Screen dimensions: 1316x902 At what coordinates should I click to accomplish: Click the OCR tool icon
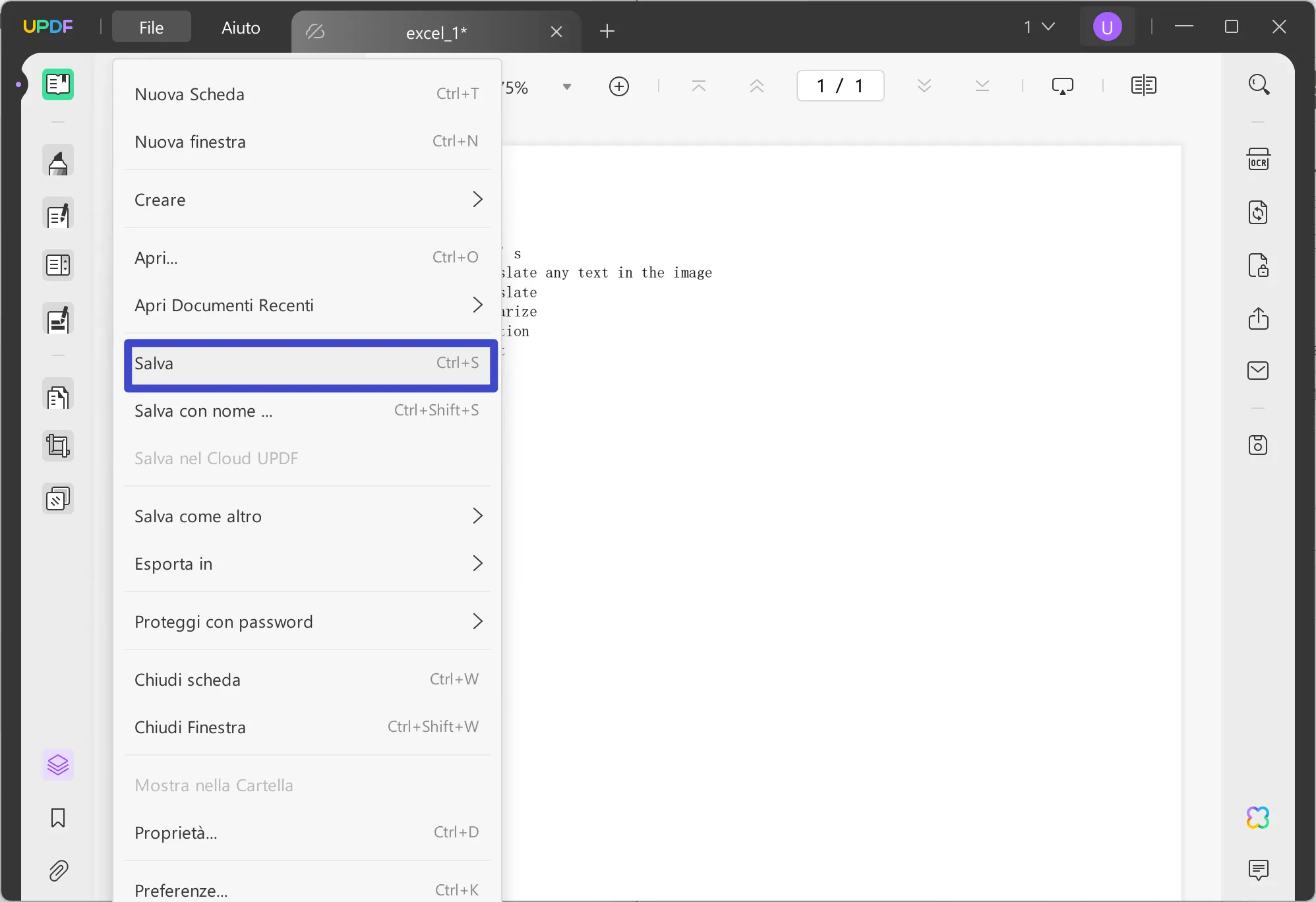click(x=1259, y=159)
